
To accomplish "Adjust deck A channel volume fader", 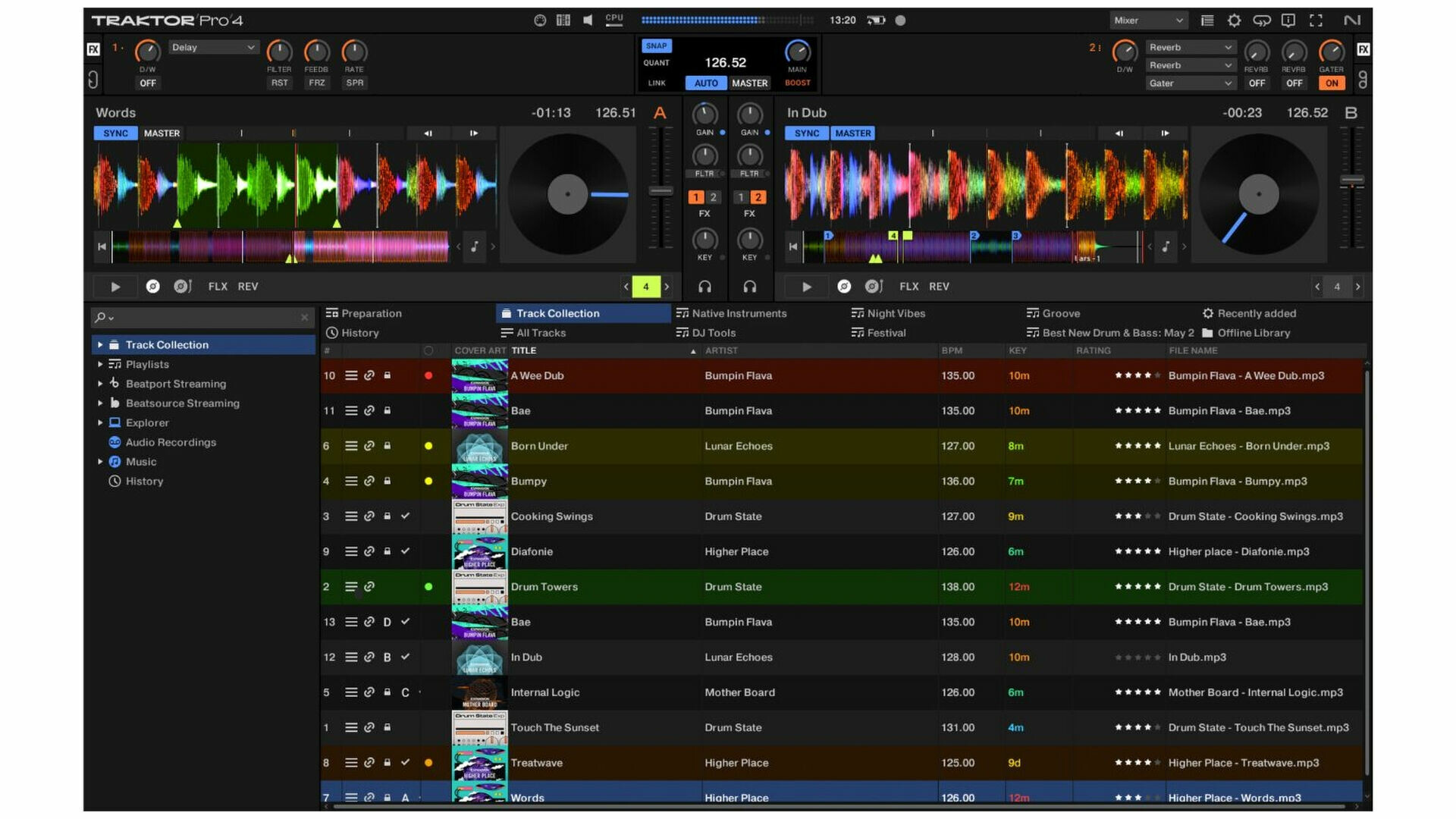I will (x=661, y=191).
